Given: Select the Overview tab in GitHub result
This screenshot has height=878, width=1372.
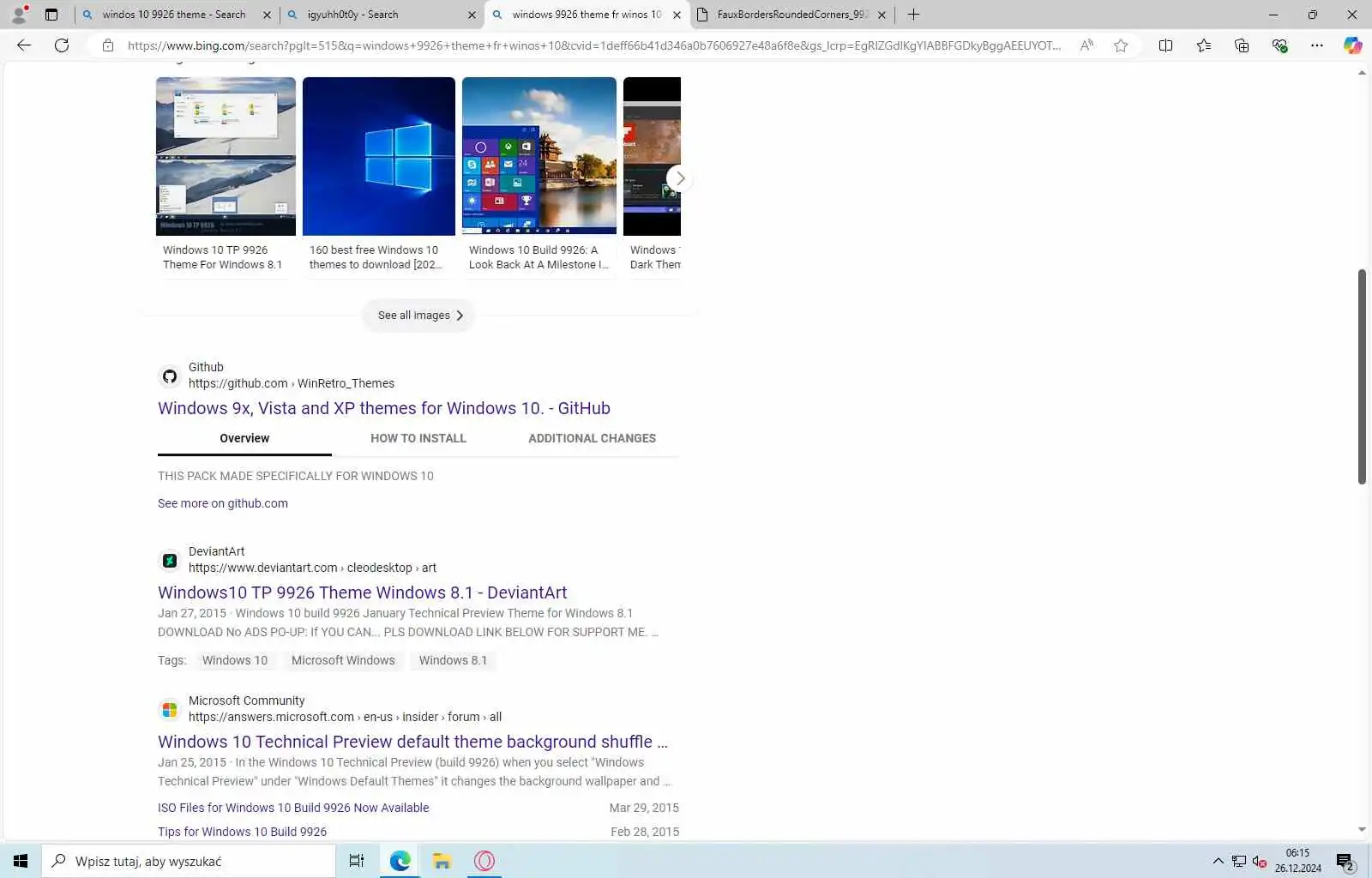Looking at the screenshot, I should (244, 438).
